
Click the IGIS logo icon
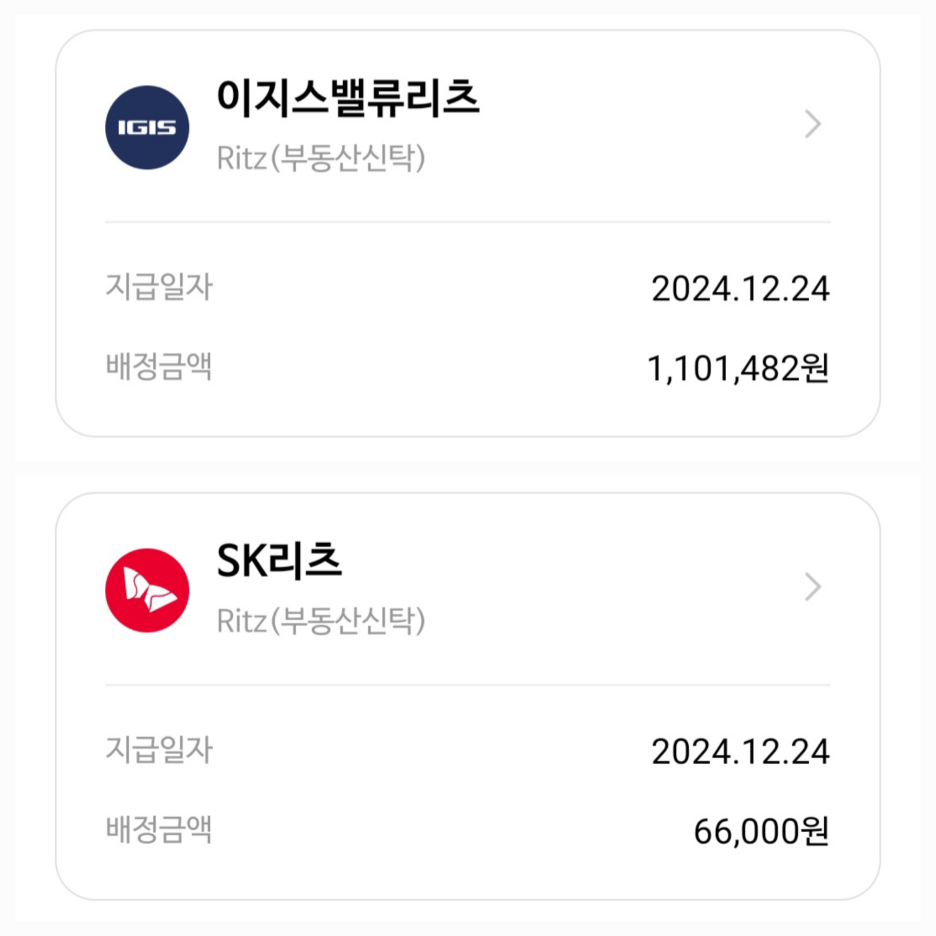tap(147, 127)
